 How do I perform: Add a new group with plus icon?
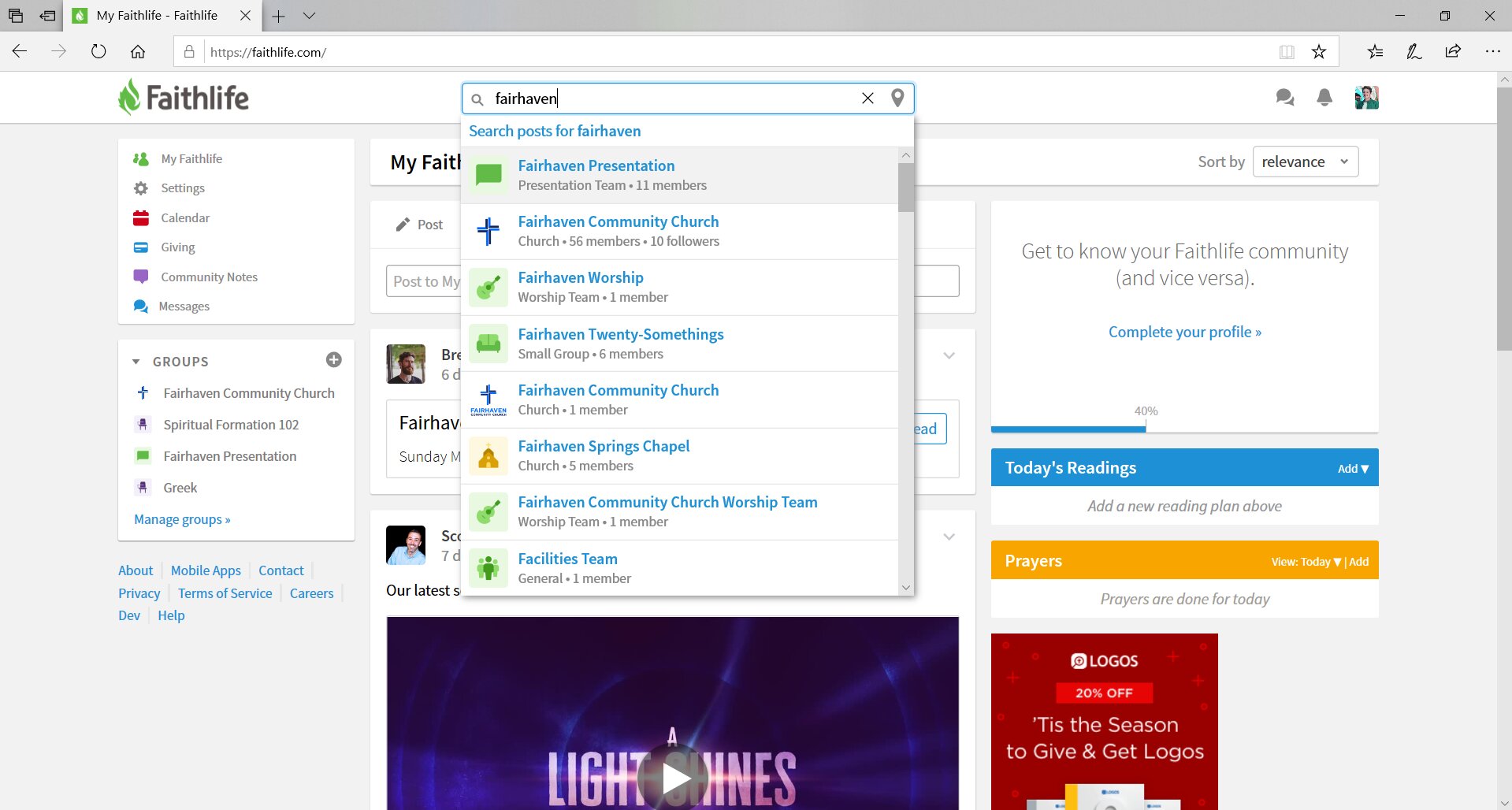click(x=334, y=360)
